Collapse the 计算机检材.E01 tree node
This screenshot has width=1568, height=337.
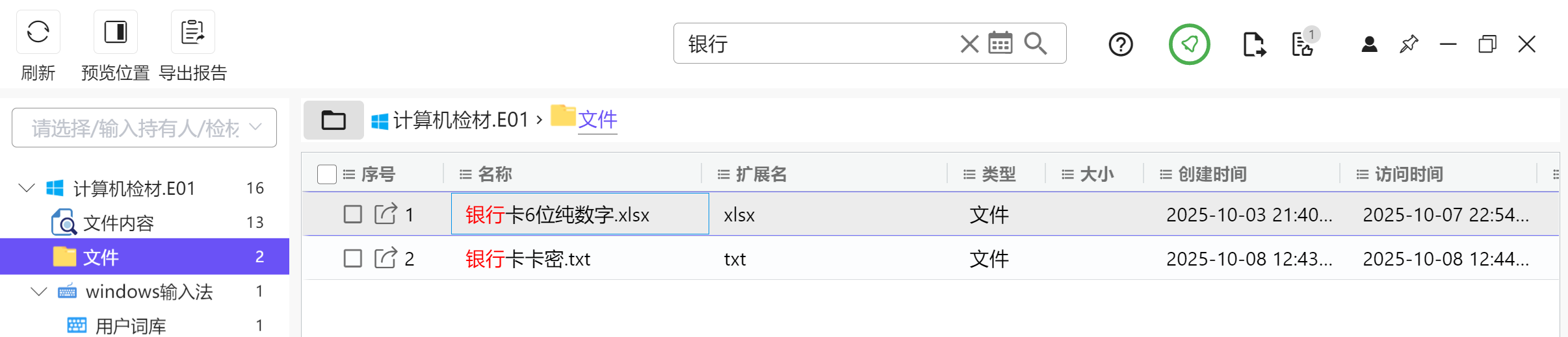[x=27, y=188]
